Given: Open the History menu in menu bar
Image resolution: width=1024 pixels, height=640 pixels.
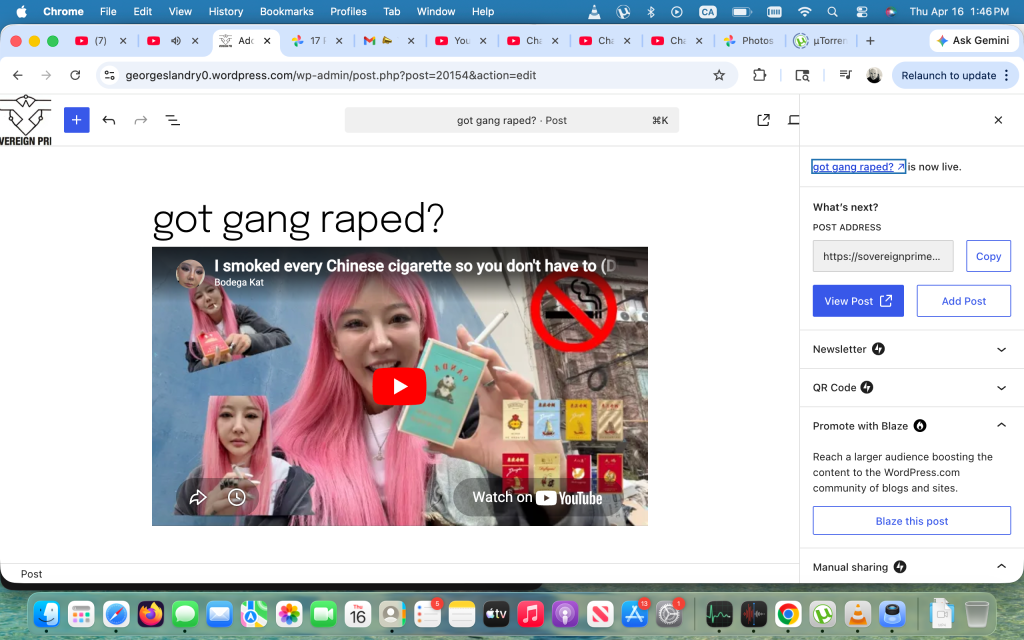Looking at the screenshot, I should click(225, 12).
